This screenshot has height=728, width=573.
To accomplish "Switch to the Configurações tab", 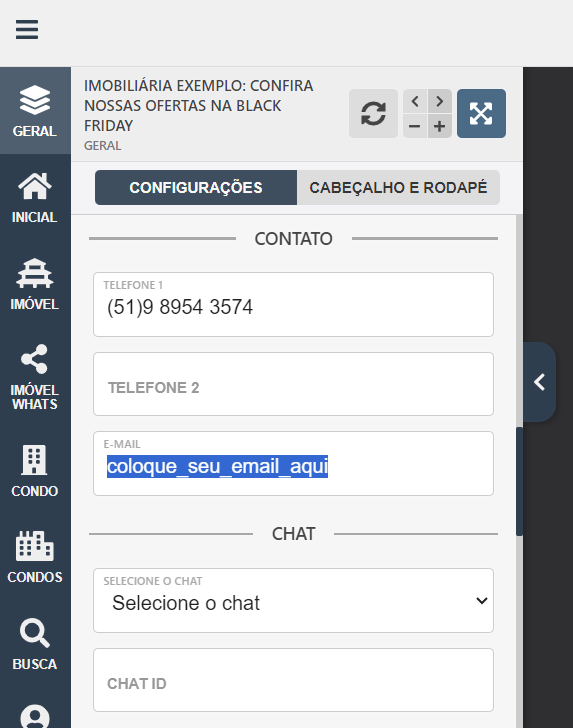I will tap(195, 188).
